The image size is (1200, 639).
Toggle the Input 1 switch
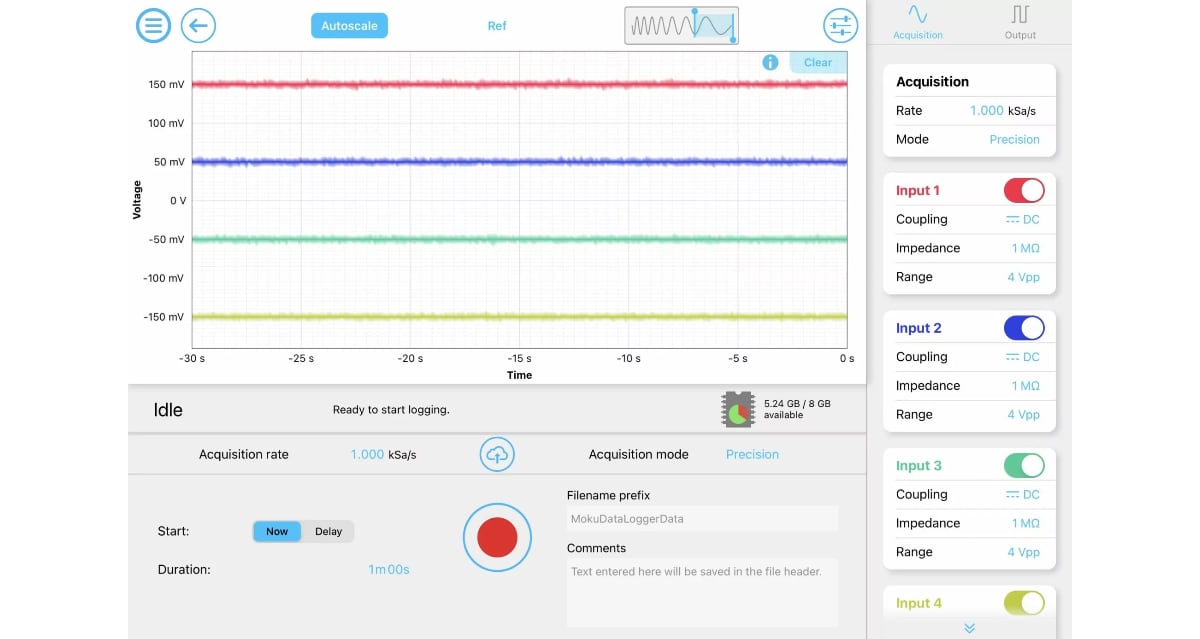pos(1024,190)
